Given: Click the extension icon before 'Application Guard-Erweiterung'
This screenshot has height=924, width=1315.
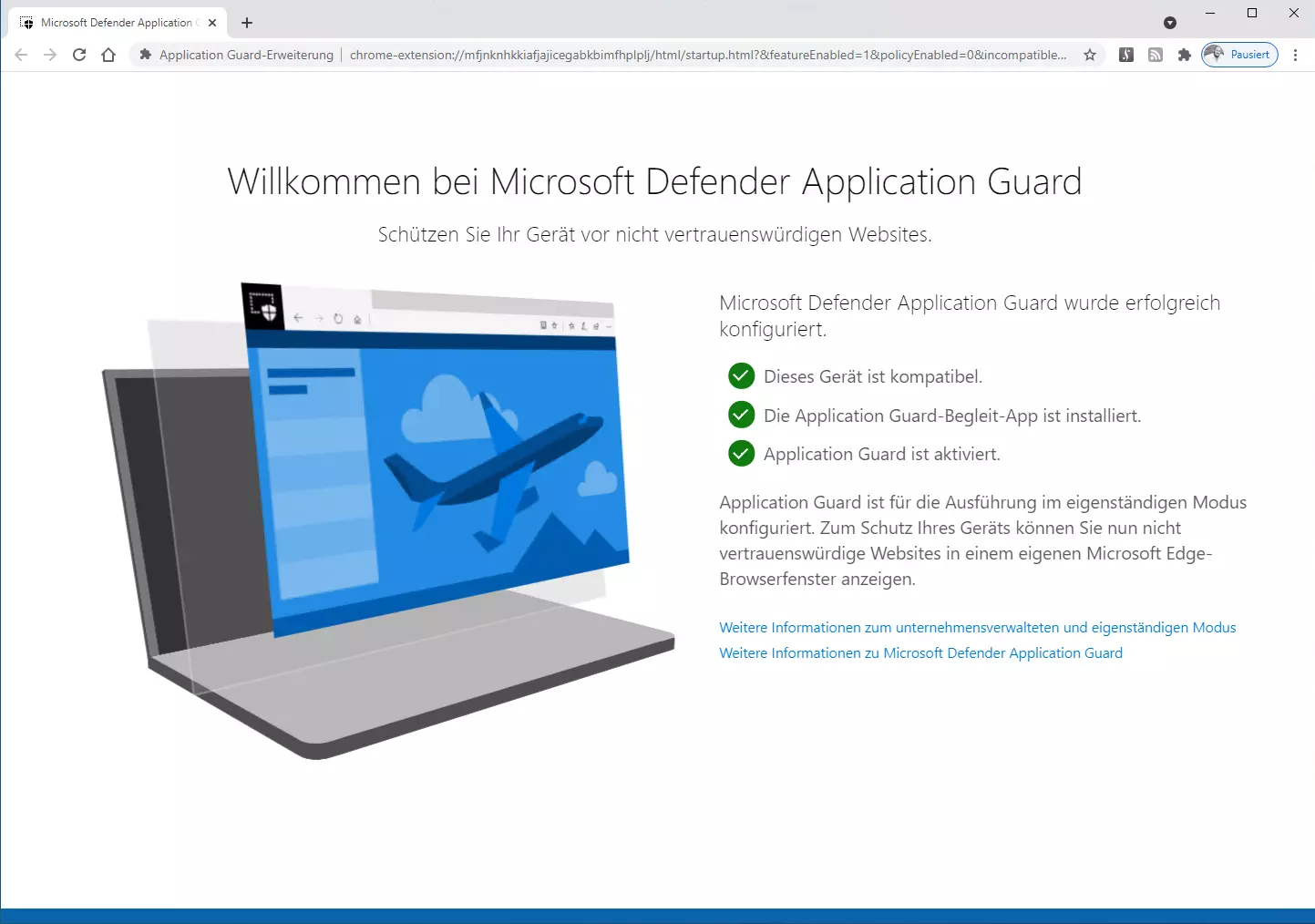Looking at the screenshot, I should click(145, 55).
